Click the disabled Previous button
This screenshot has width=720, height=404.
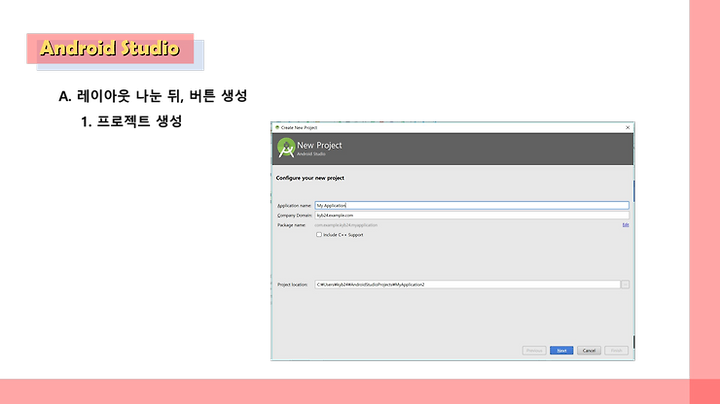(x=534, y=350)
